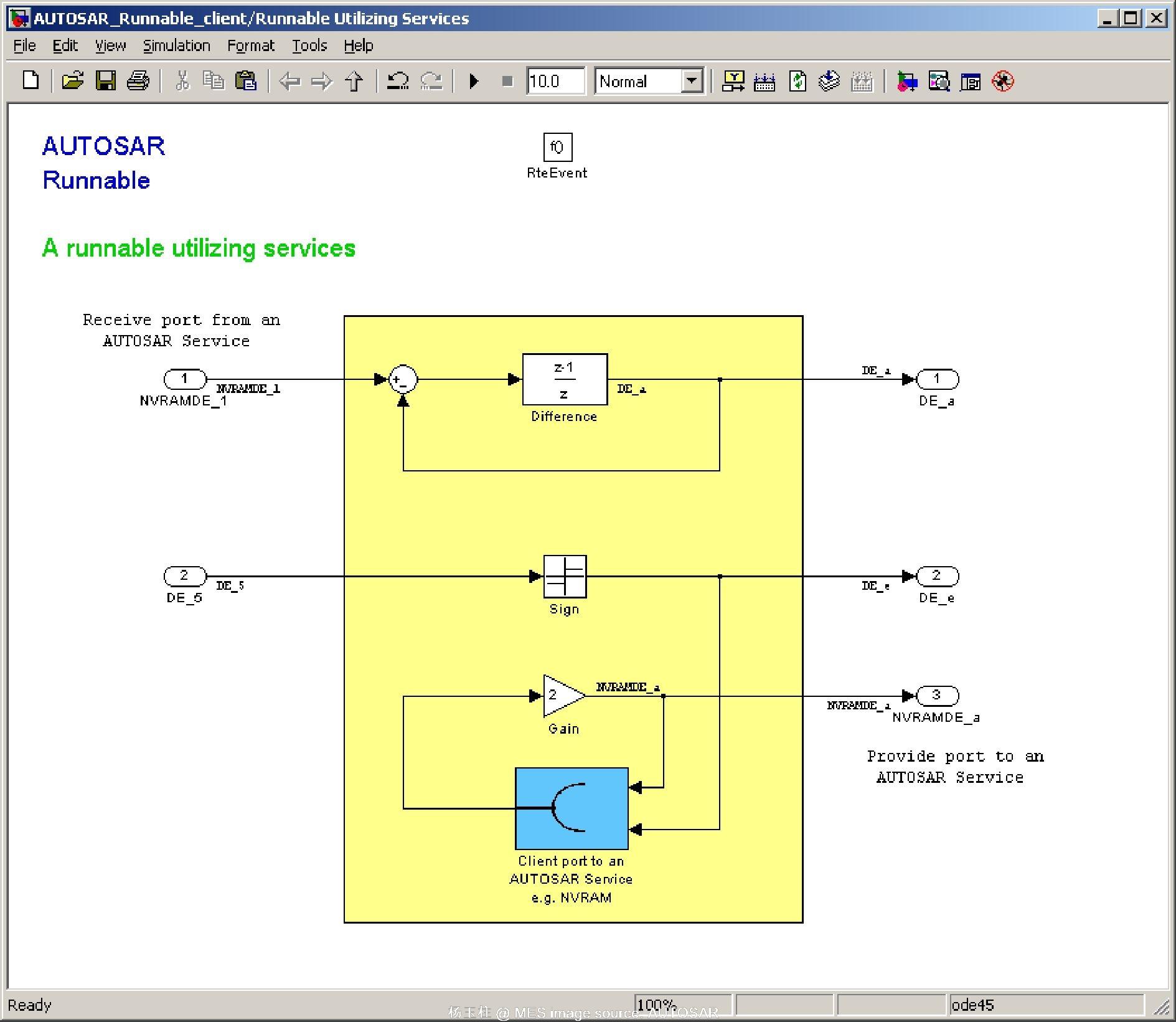Copy the selection to clipboard
The image size is (1176, 1022).
[214, 81]
